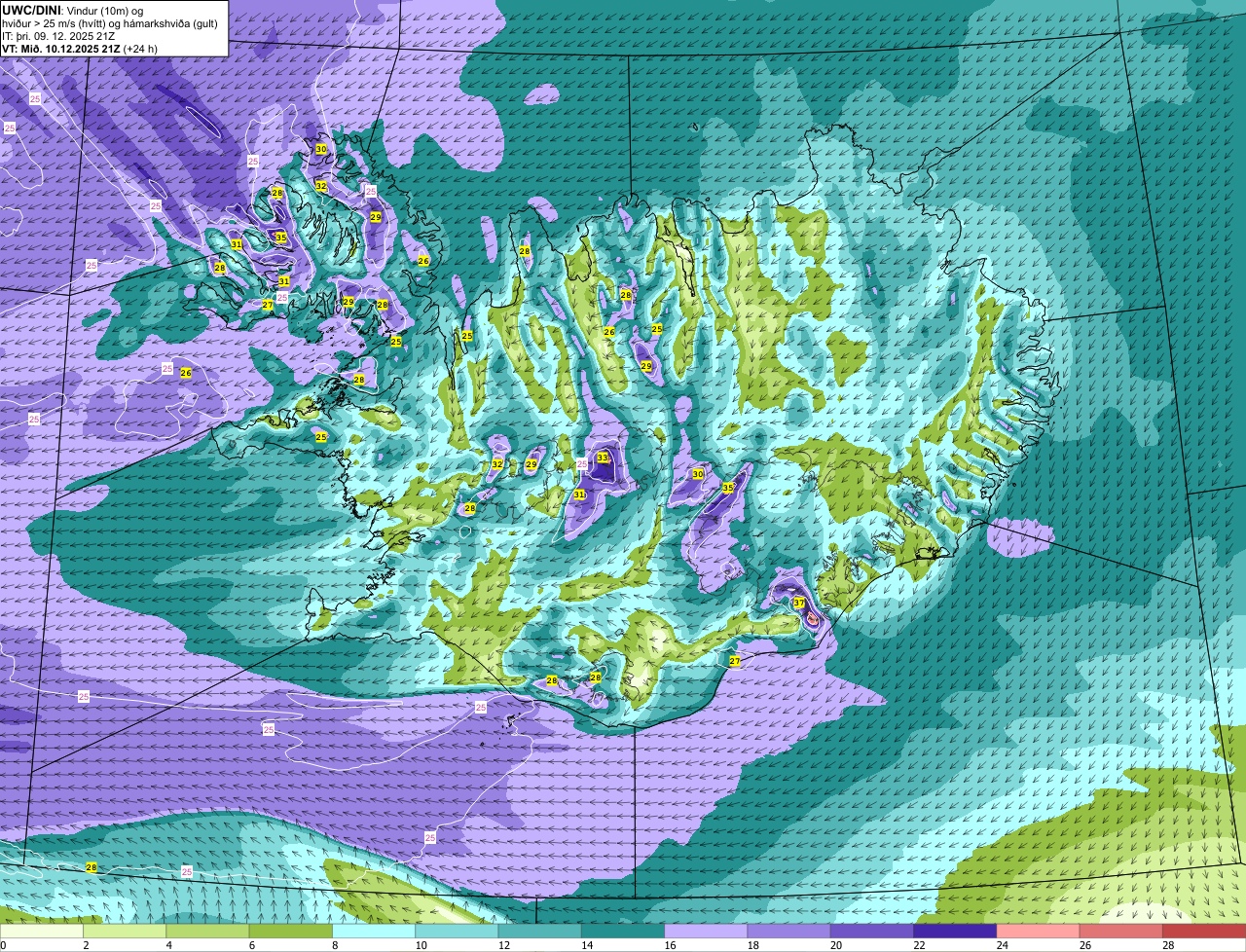This screenshot has height=952, width=1246.
Task: Click the "18" tick label on color bar
Action: [752, 945]
